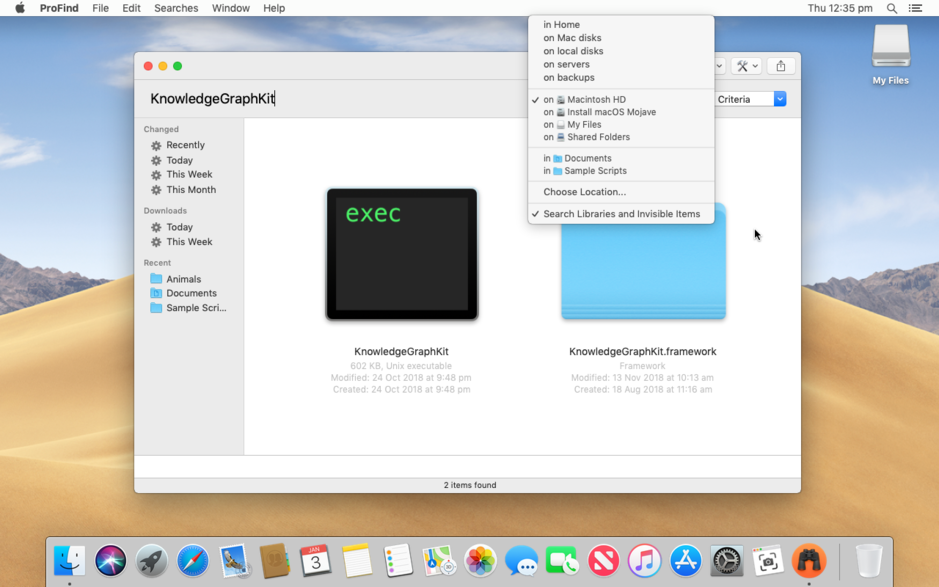The height and width of the screenshot is (587, 939).
Task: Select 'on My Files' location in the menu
Action: 621,125
